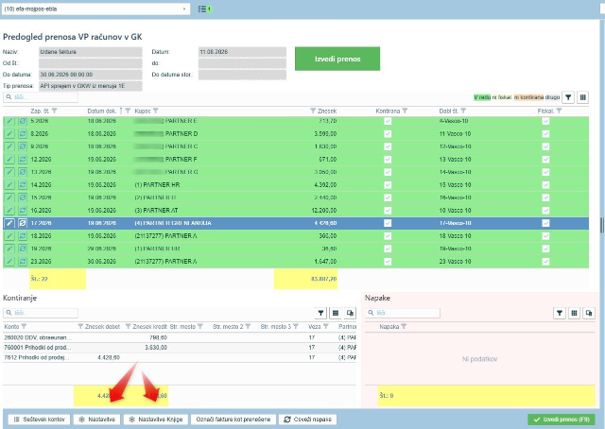Sort by Datum dok. column header
The height and width of the screenshot is (429, 605).
(x=101, y=111)
